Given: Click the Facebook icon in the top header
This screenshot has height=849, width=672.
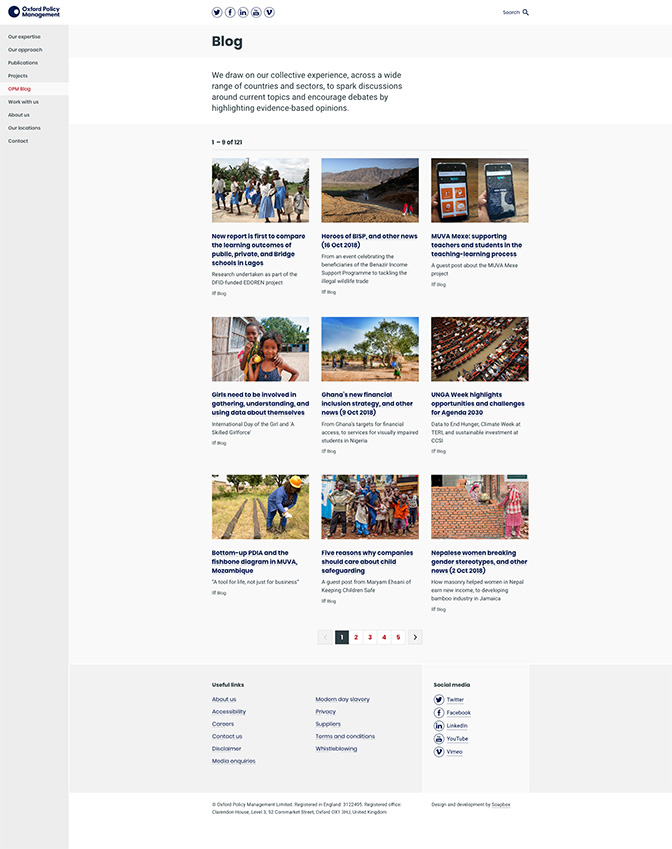Looking at the screenshot, I should coord(230,12).
